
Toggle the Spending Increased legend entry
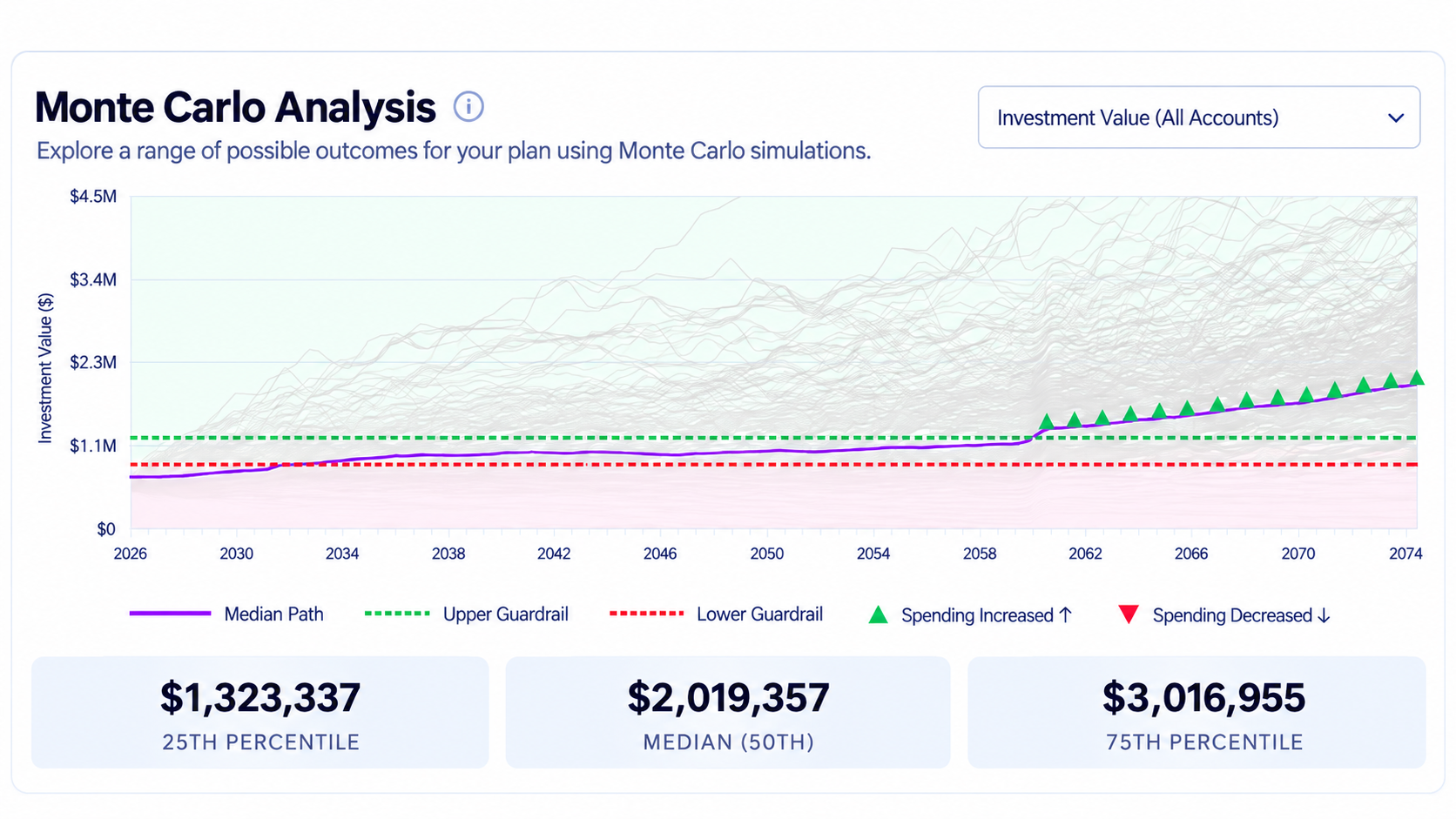tap(970, 615)
